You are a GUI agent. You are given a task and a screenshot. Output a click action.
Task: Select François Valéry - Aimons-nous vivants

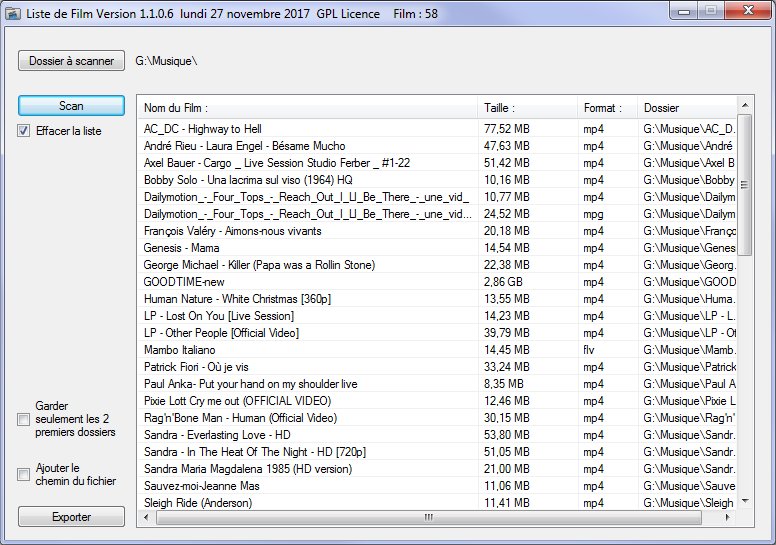[437, 231]
